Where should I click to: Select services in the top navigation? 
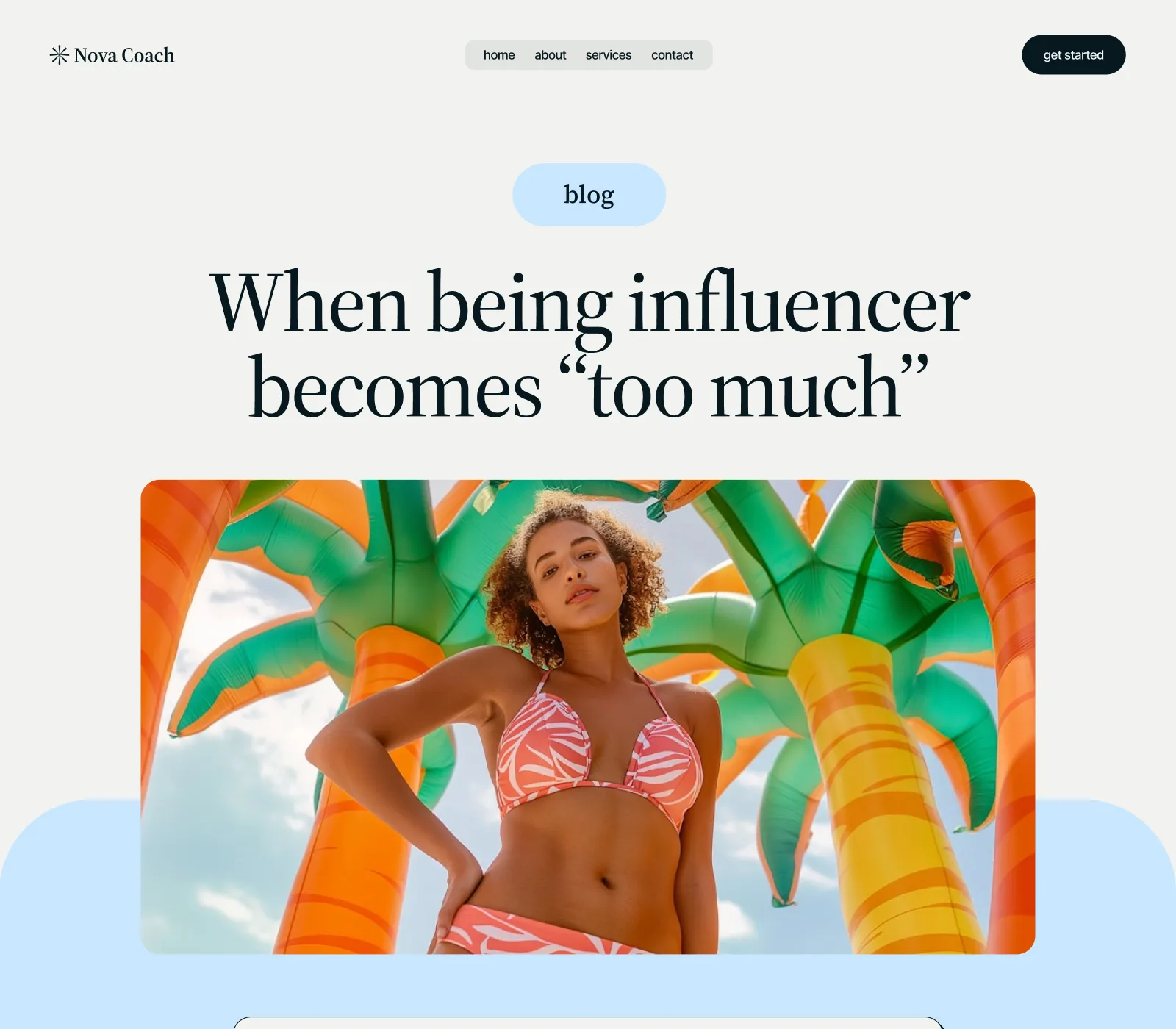(x=609, y=55)
